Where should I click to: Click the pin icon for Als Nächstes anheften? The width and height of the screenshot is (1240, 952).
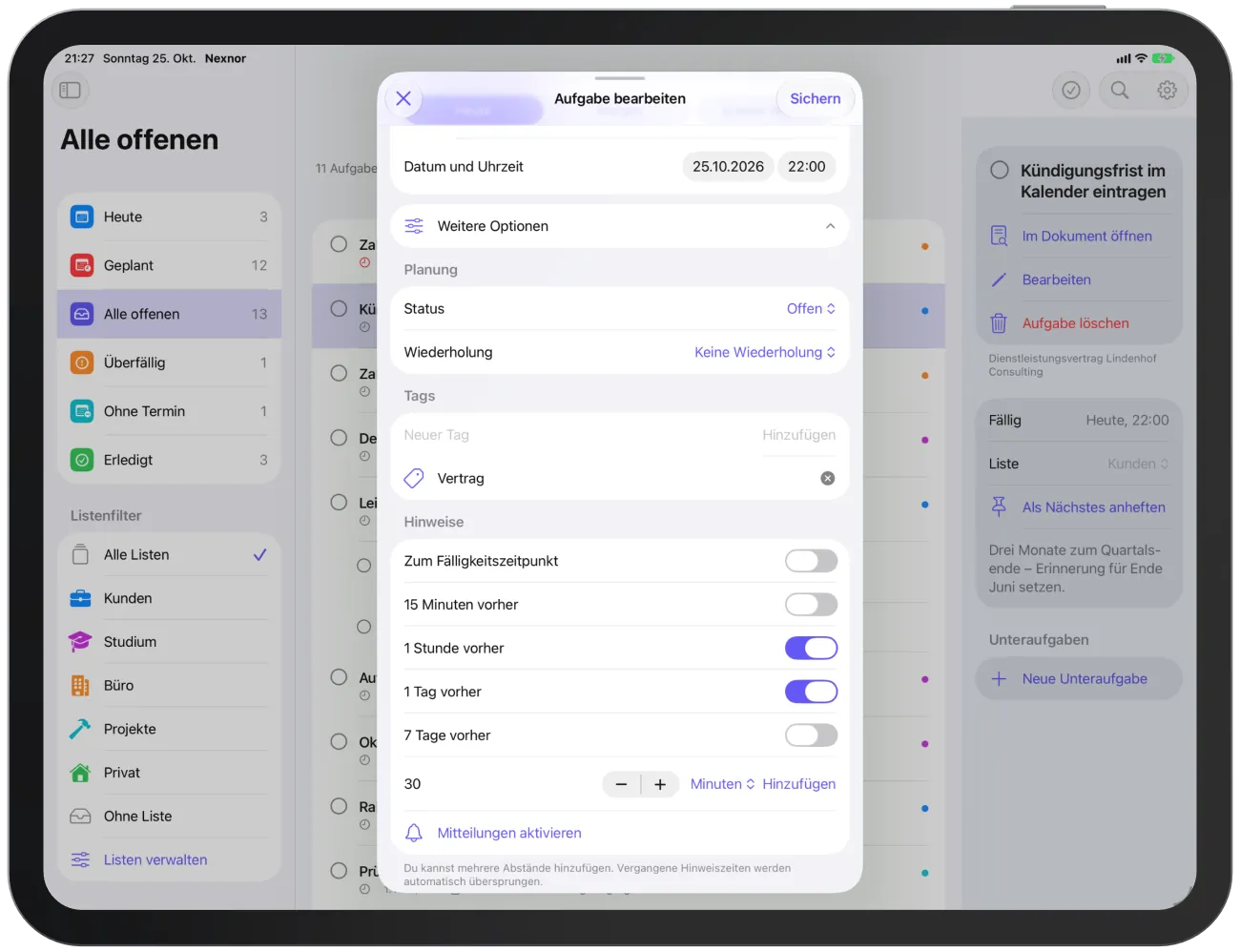(999, 507)
